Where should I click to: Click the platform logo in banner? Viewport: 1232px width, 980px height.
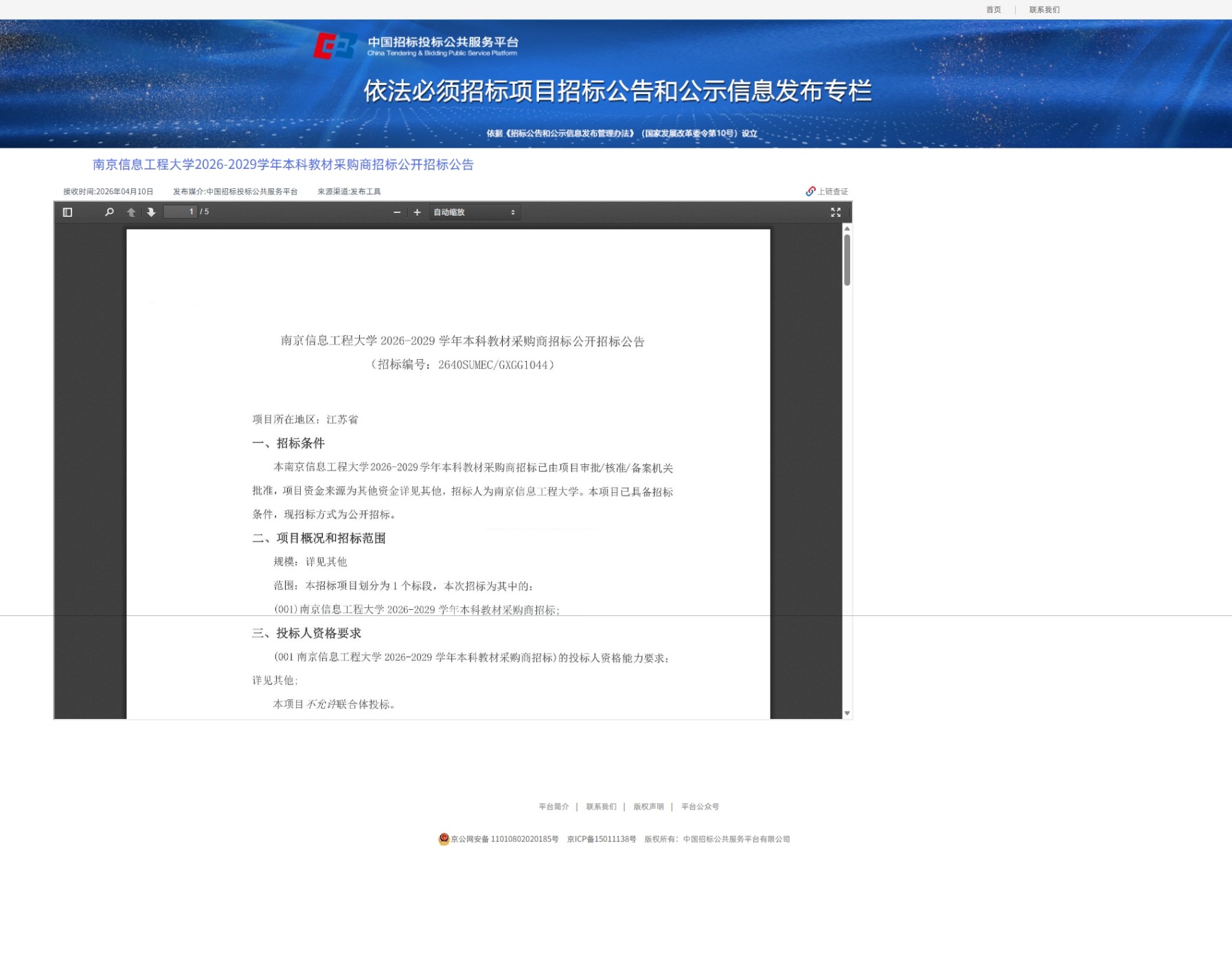point(335,46)
